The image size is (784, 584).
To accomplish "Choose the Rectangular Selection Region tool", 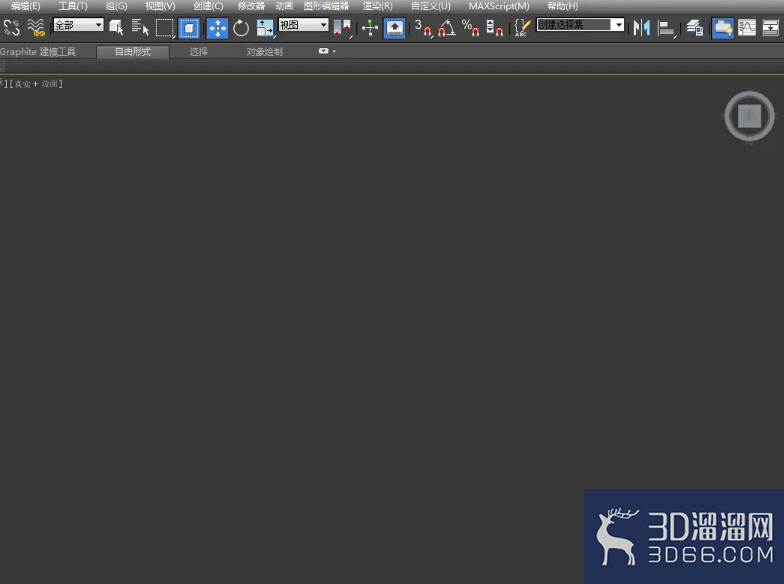I will 164,28.
